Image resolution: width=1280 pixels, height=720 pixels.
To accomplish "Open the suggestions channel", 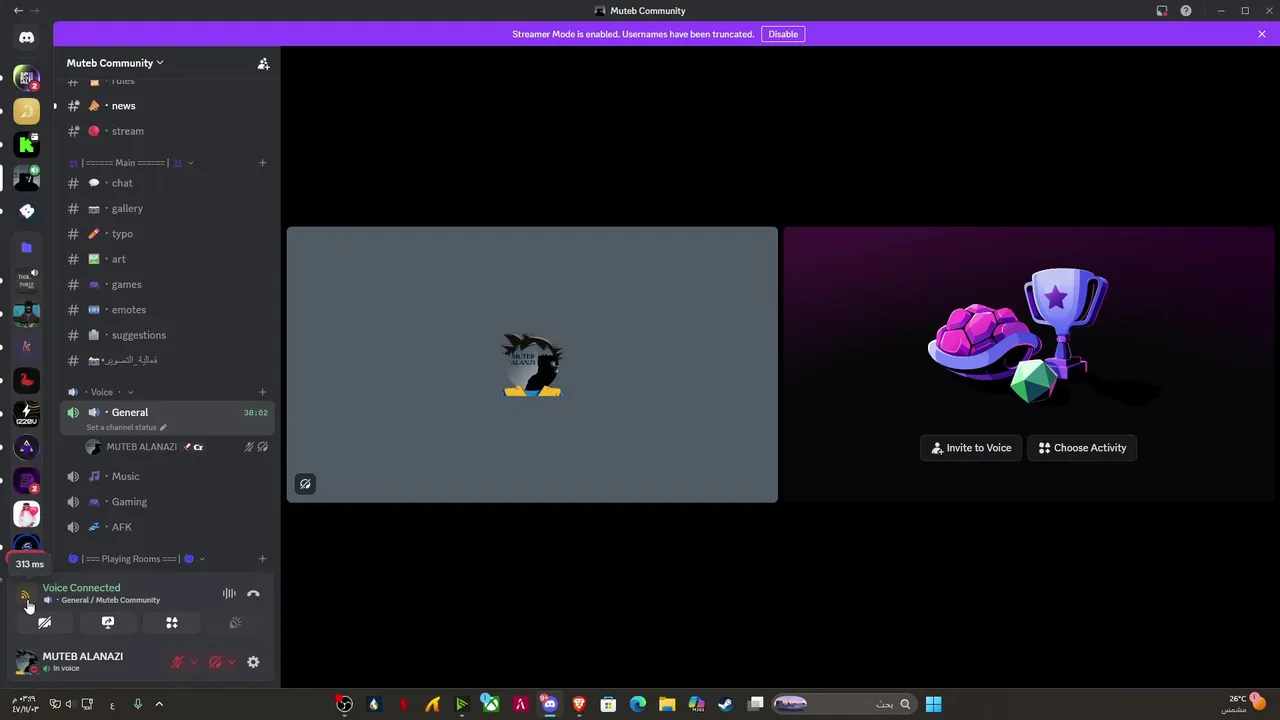I will (167, 335).
